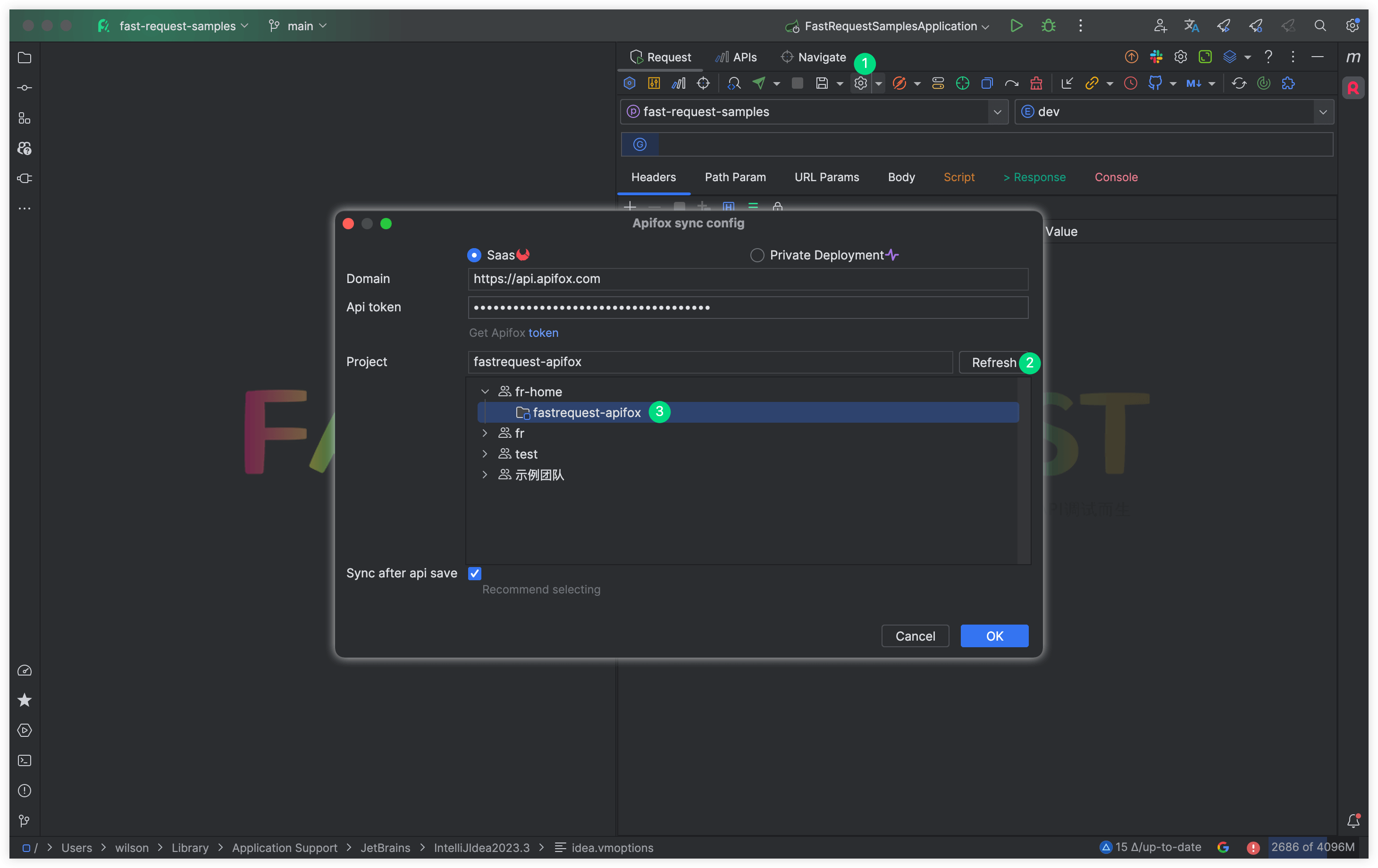Open request history via clock icon

click(x=1130, y=83)
